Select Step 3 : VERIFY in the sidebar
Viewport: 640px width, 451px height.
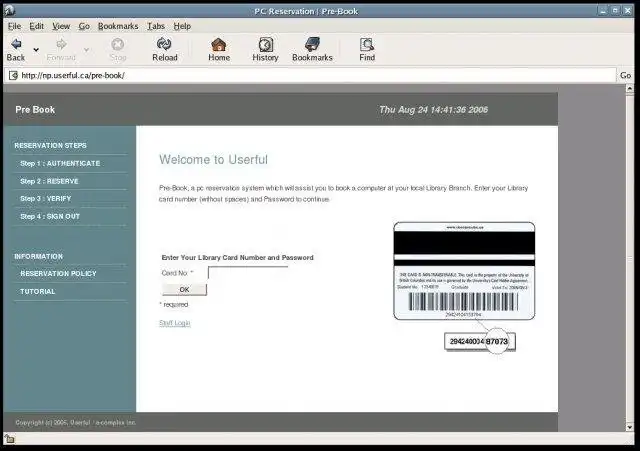click(x=46, y=199)
